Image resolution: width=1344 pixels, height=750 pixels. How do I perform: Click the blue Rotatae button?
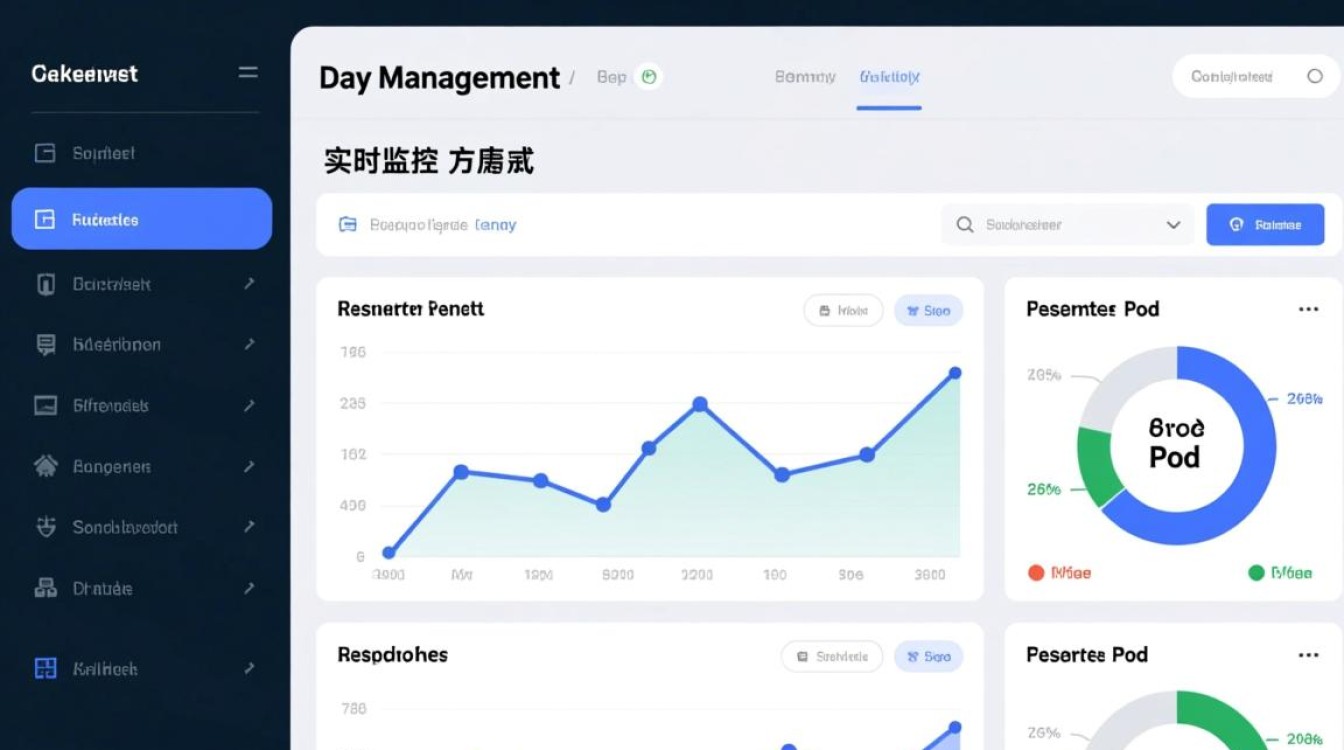point(1265,225)
